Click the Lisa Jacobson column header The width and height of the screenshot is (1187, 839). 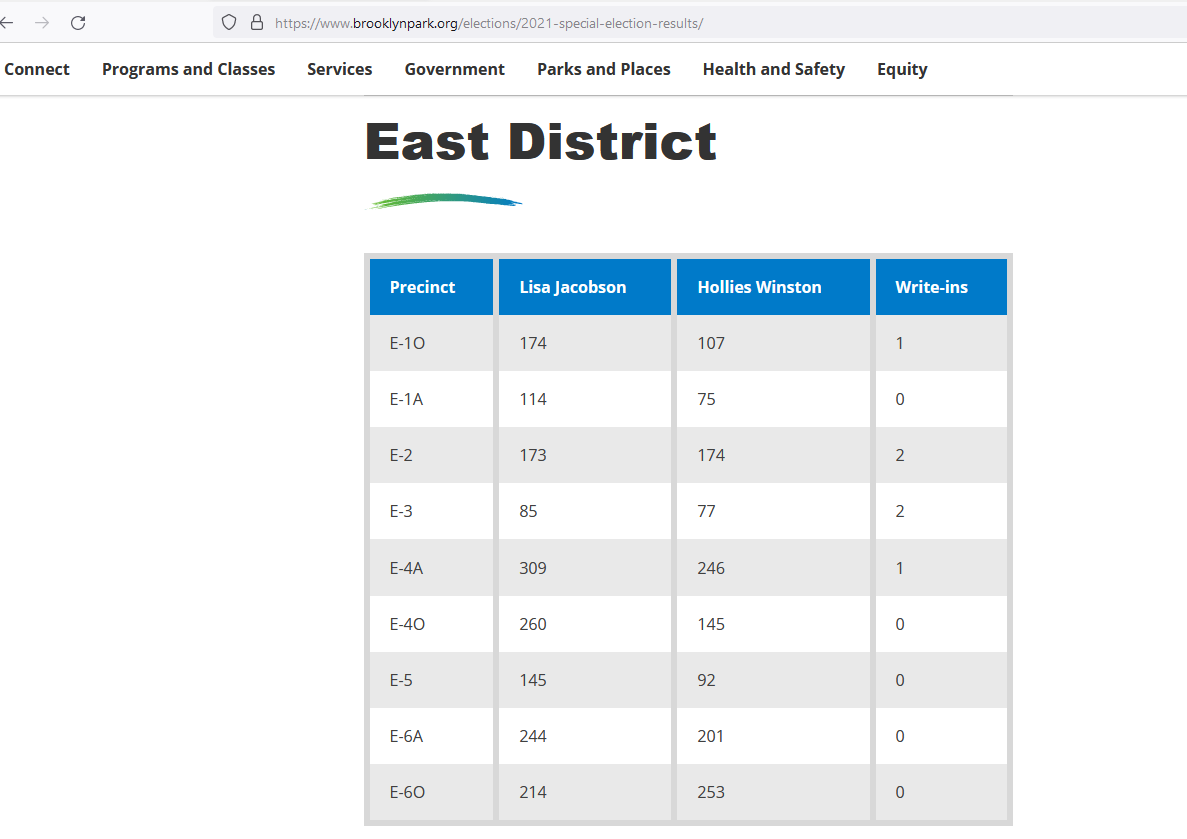point(584,287)
